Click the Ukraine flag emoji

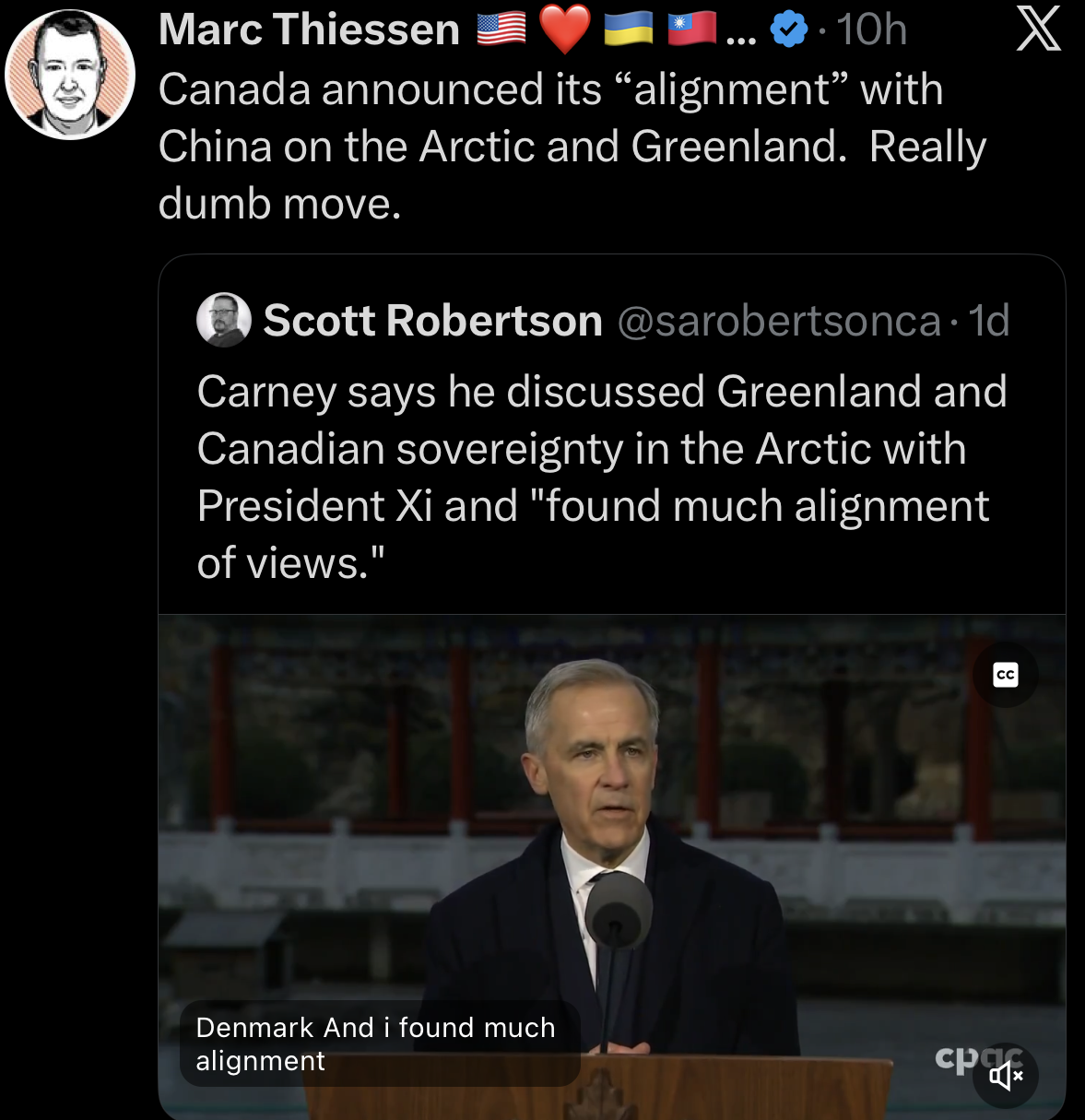tap(628, 29)
